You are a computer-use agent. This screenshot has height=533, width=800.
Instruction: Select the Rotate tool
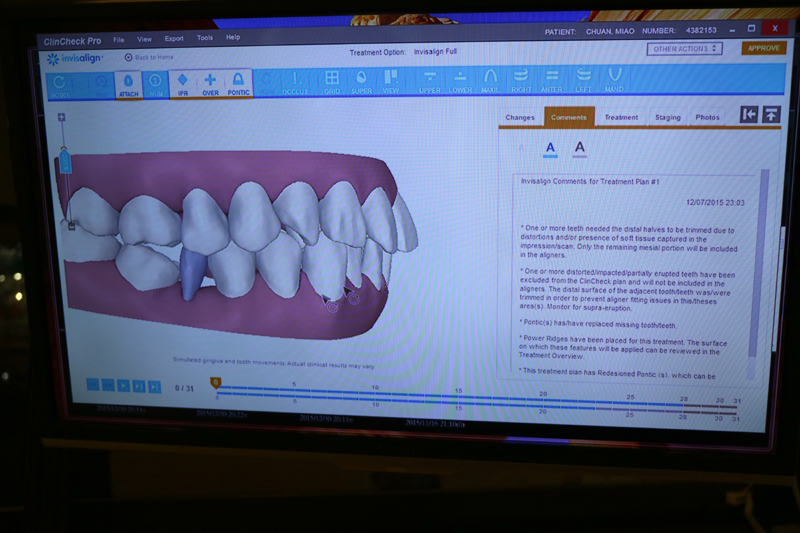click(60, 86)
